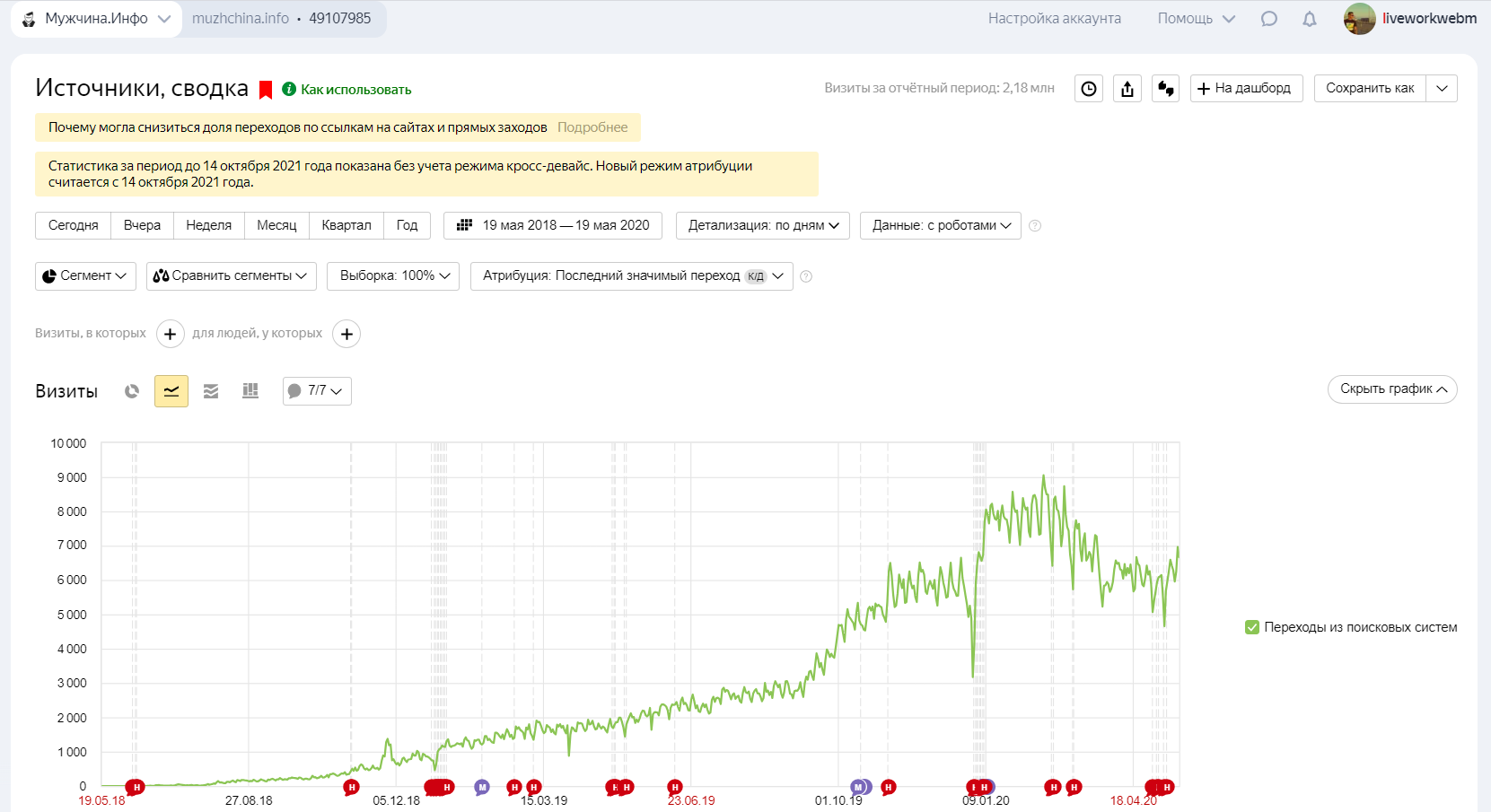Open the chat messages icon in header
Screen dimensions: 1491x812
[x=1268, y=19]
